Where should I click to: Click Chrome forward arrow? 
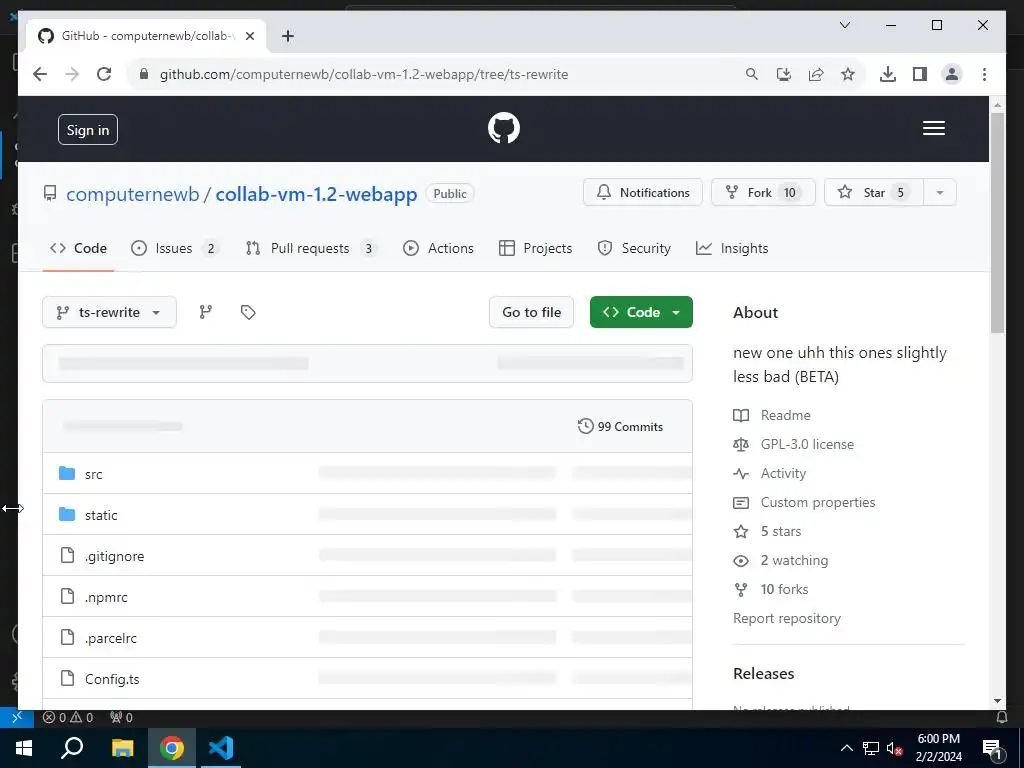72,74
